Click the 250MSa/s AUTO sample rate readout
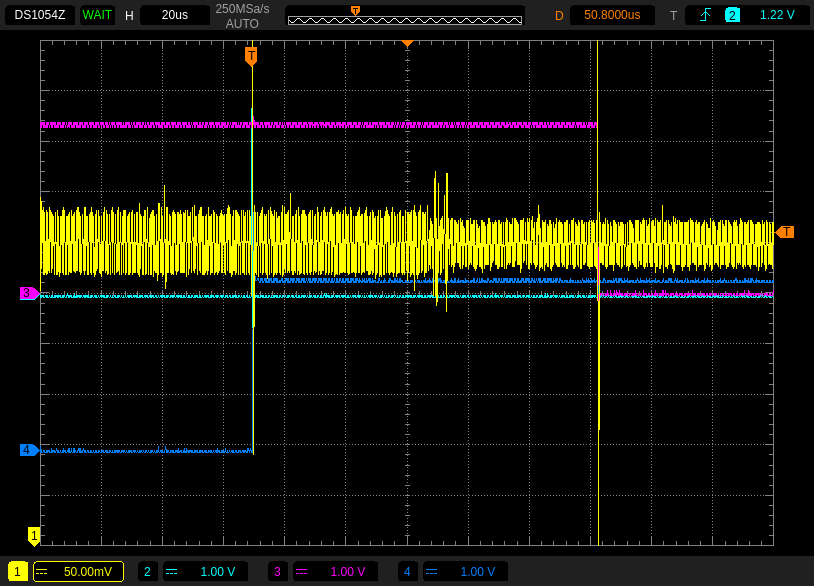The image size is (814, 586). pos(242,15)
